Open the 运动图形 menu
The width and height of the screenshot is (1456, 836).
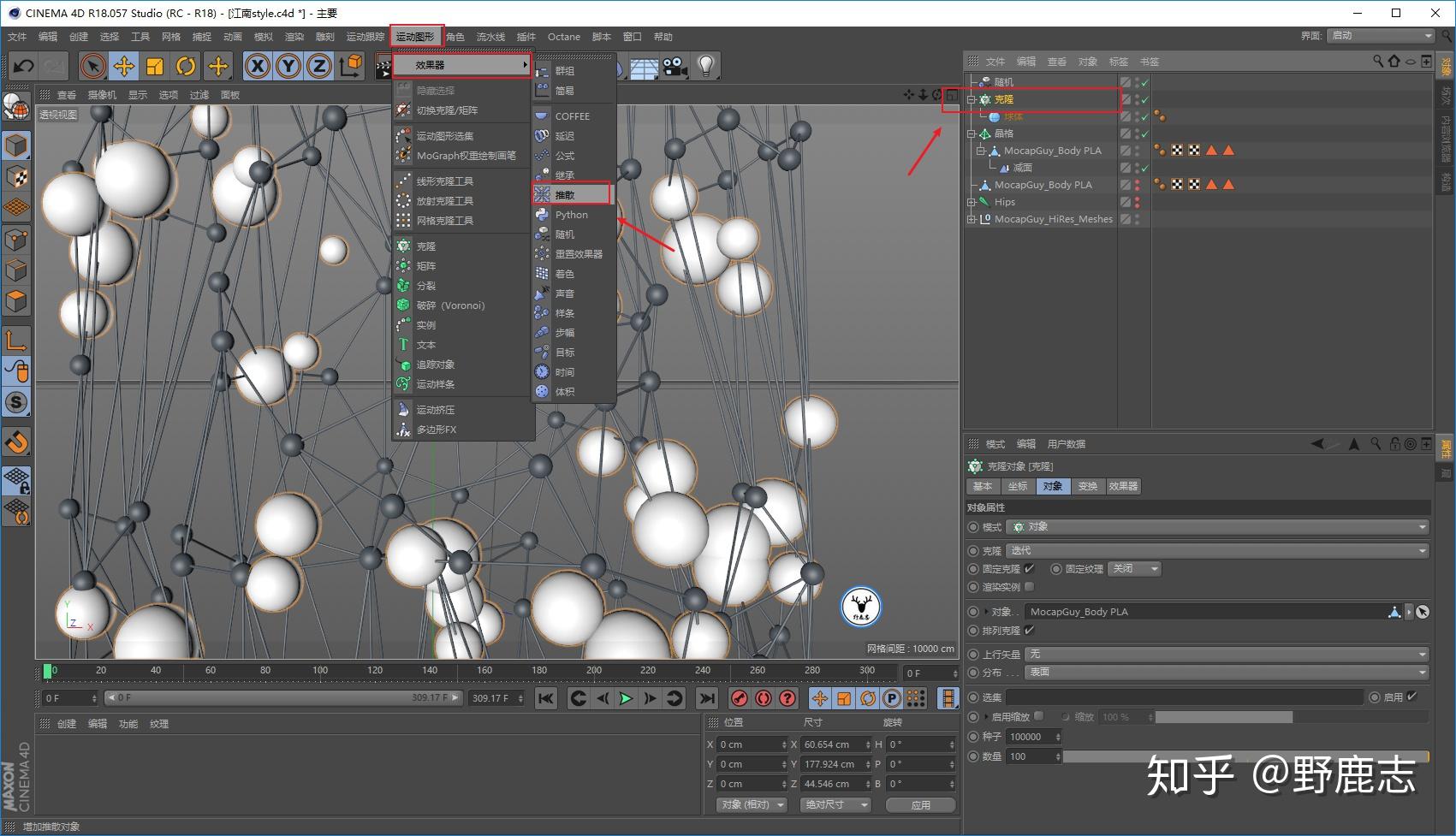click(x=416, y=37)
